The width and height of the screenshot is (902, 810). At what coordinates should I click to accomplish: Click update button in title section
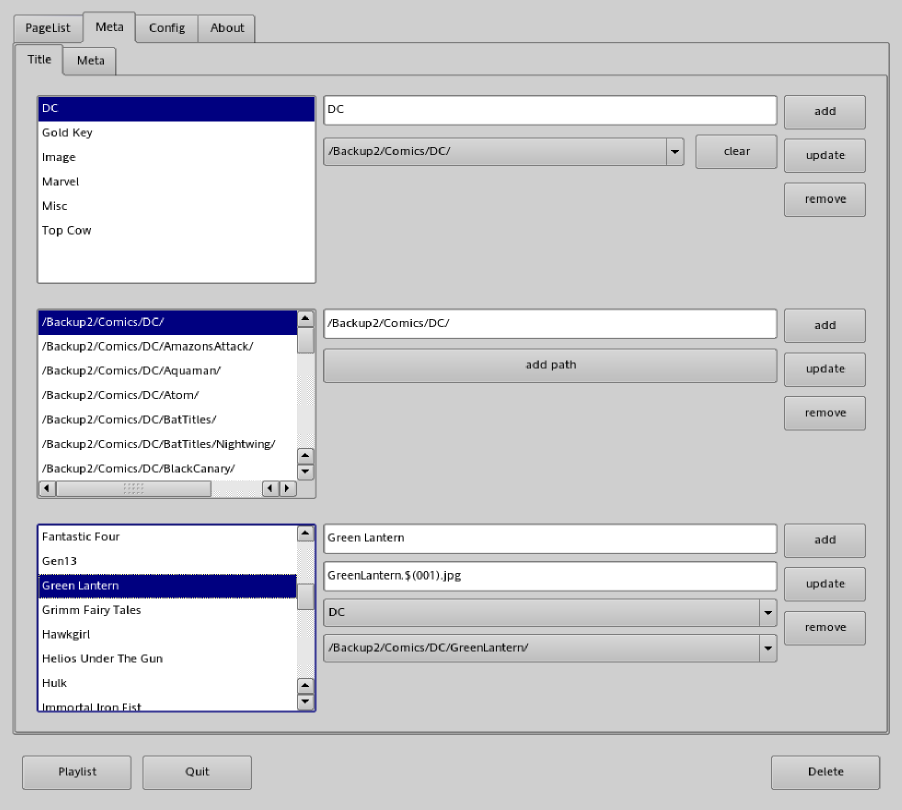pyautogui.click(x=824, y=584)
